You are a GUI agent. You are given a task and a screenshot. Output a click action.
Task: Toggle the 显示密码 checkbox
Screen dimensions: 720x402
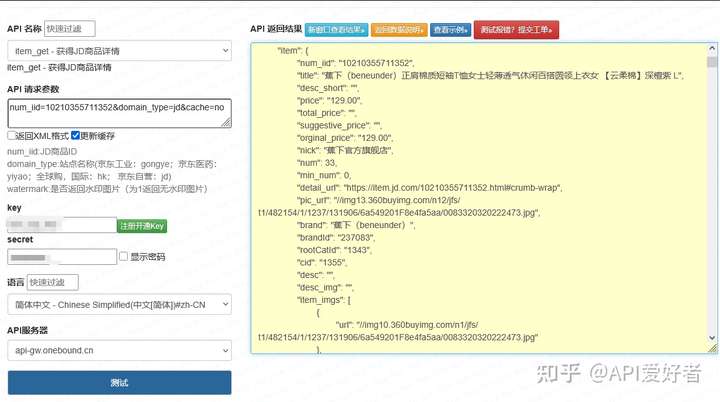tap(123, 256)
